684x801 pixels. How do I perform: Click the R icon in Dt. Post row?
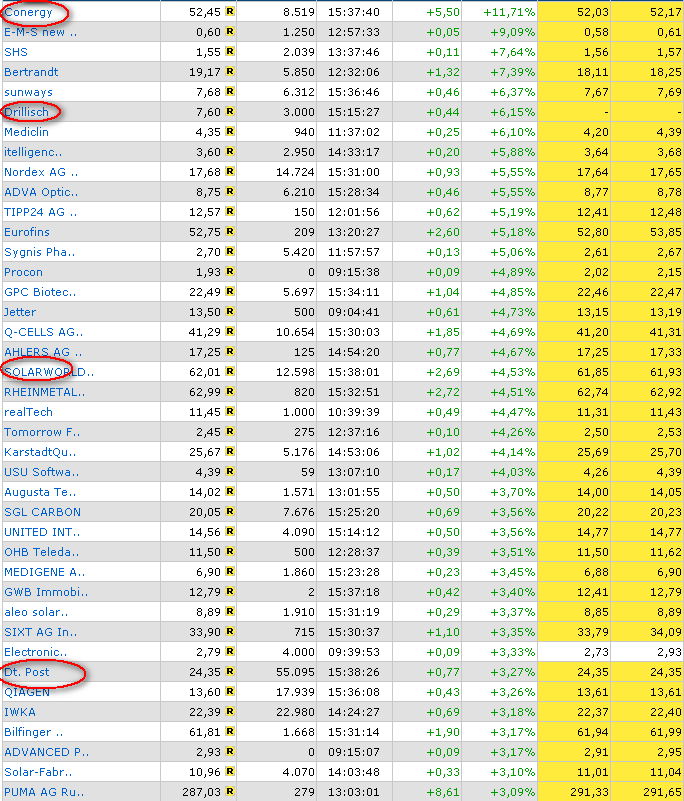[x=230, y=672]
